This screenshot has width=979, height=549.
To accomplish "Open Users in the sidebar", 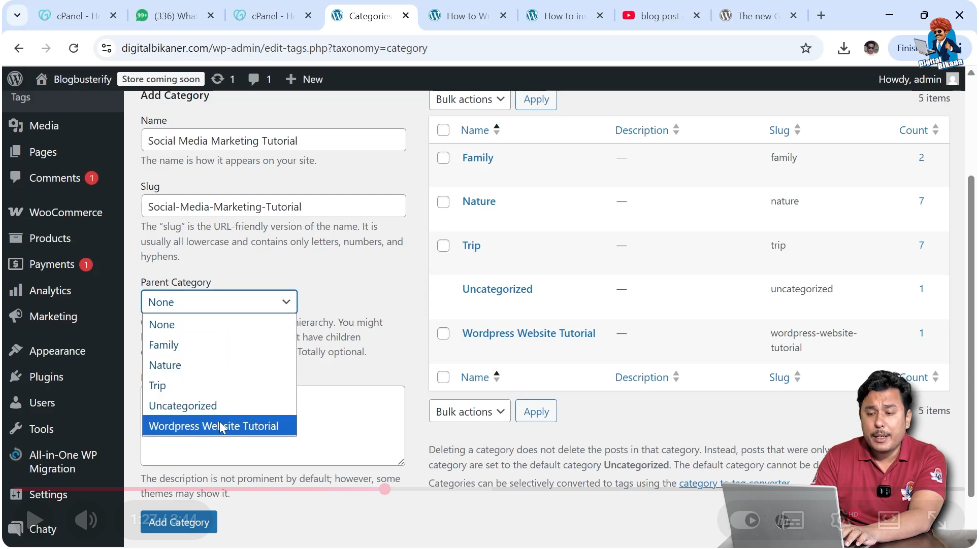I will click(x=42, y=403).
